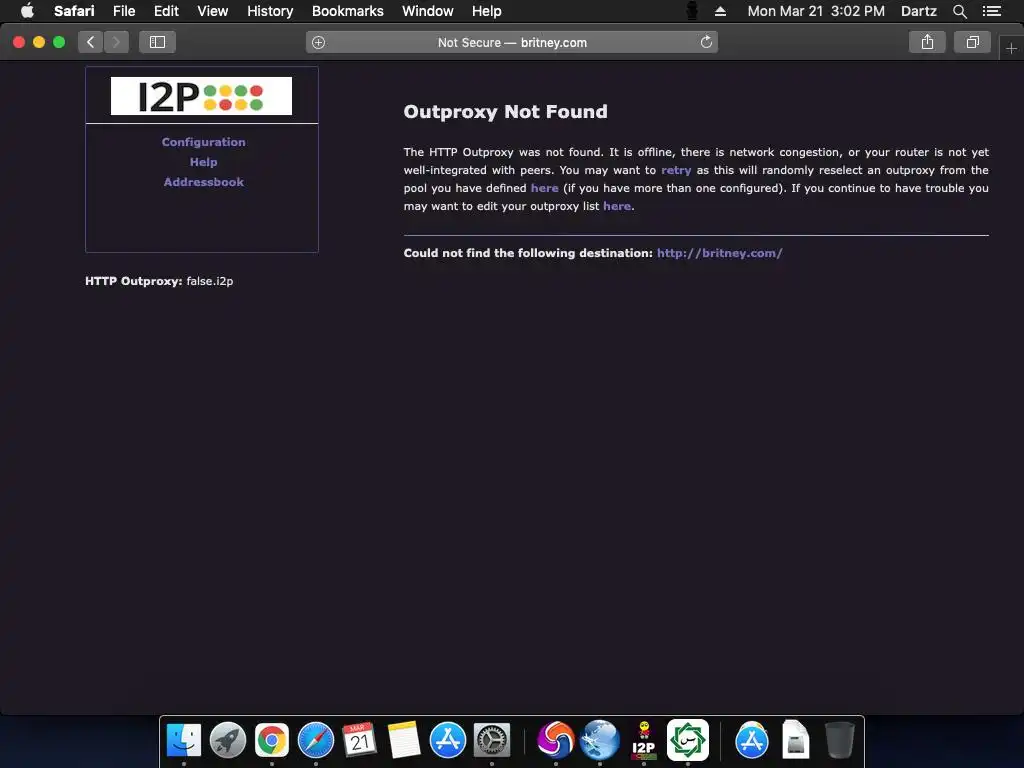Image resolution: width=1024 pixels, height=768 pixels.
Task: Open the Window menu
Action: click(x=428, y=11)
